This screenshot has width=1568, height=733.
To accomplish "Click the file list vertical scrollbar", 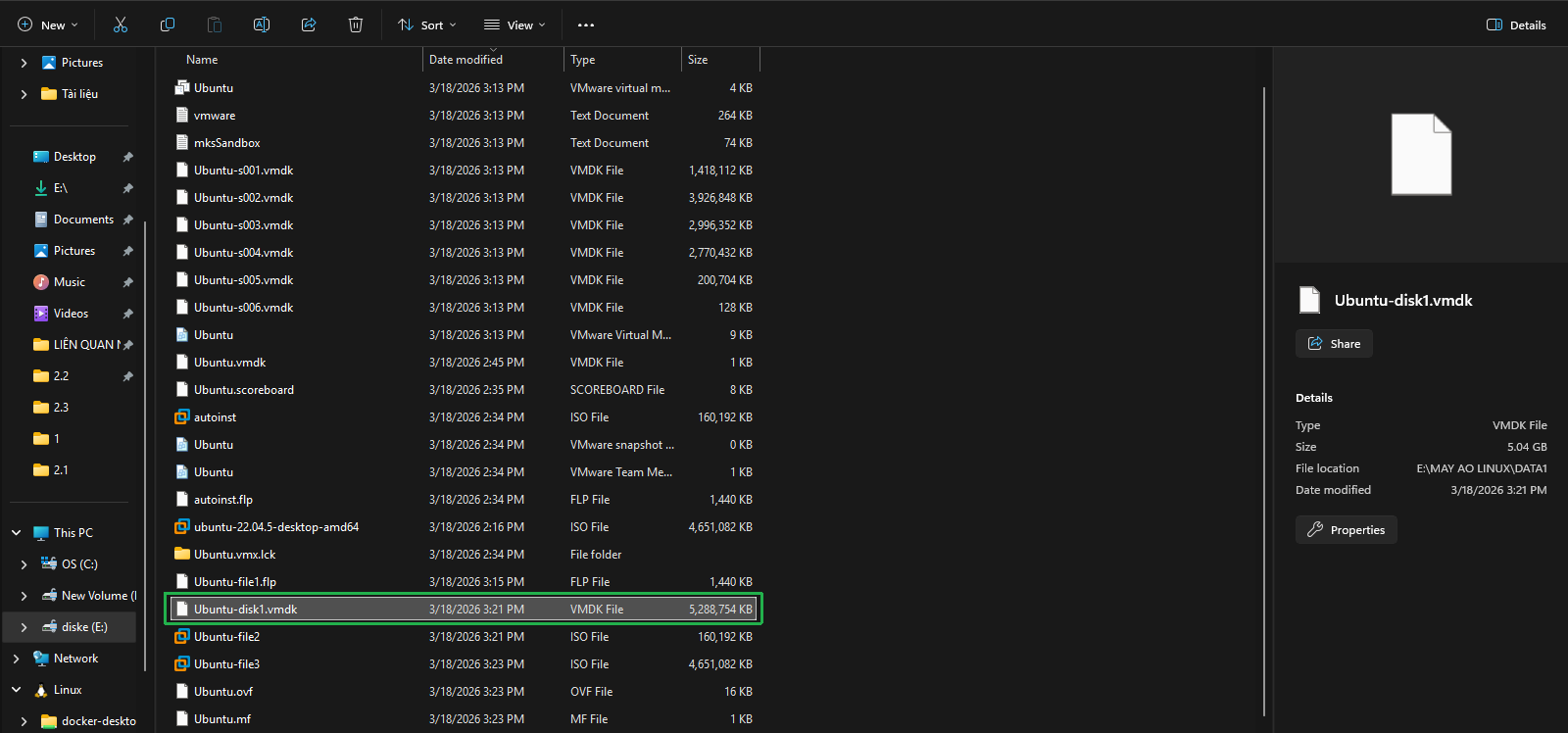I will [x=1264, y=402].
